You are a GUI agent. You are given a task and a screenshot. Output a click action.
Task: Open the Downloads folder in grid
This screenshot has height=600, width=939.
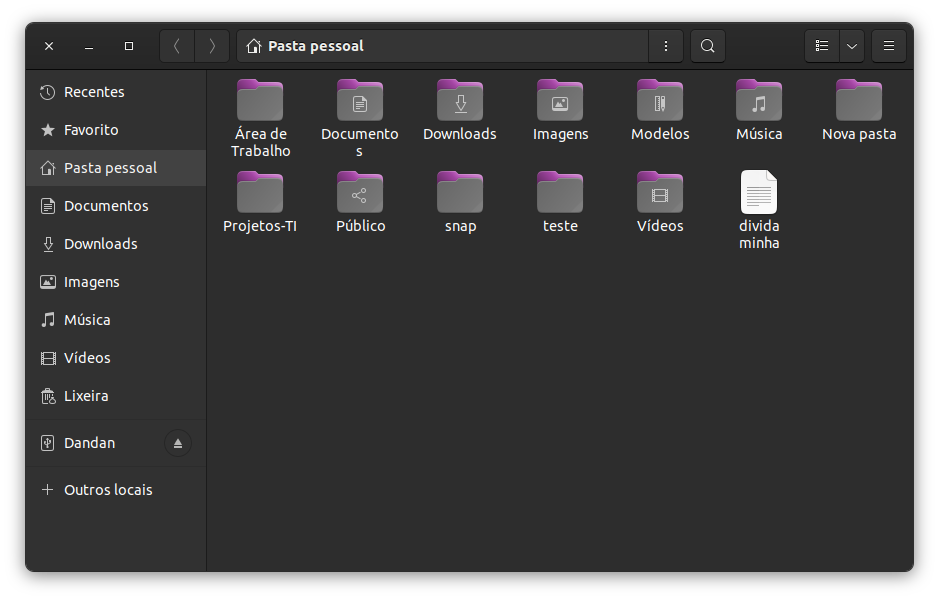coord(460,102)
